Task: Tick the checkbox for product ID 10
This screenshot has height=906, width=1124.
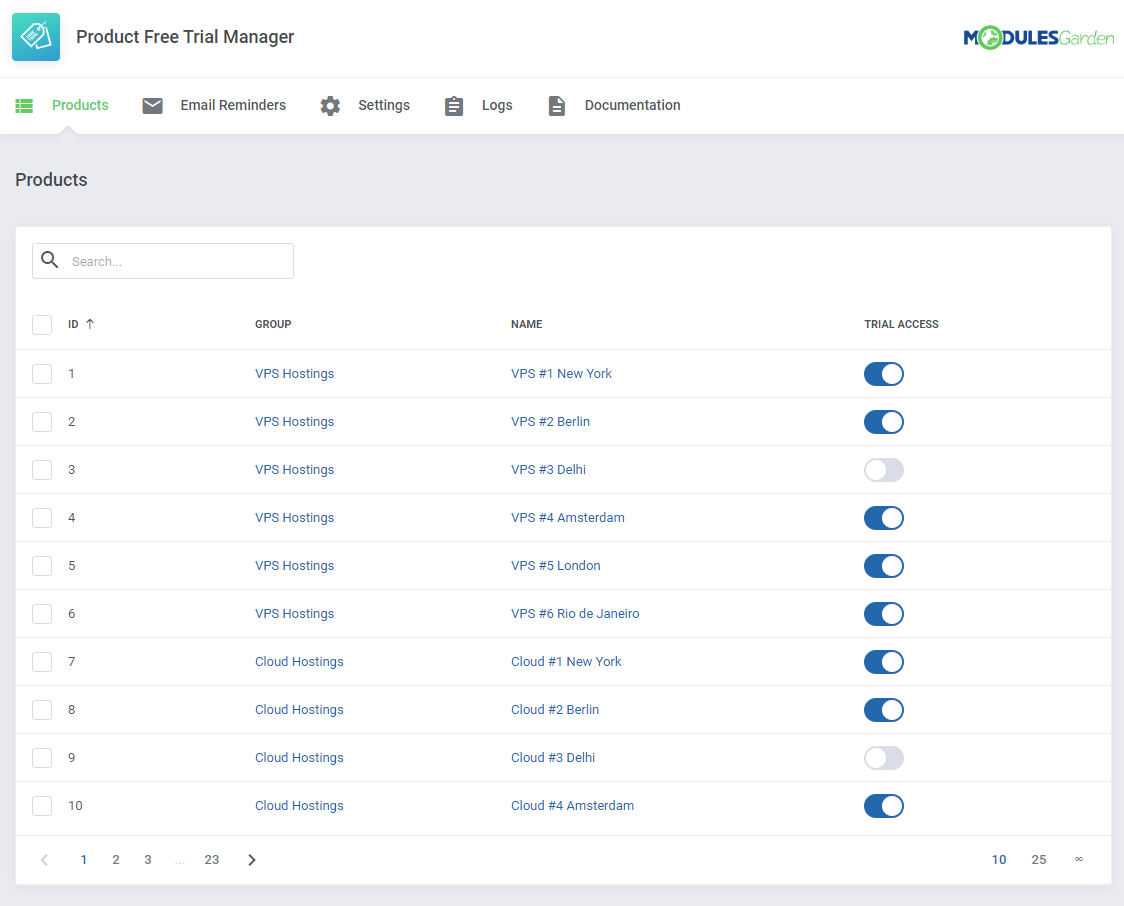Action: click(42, 806)
